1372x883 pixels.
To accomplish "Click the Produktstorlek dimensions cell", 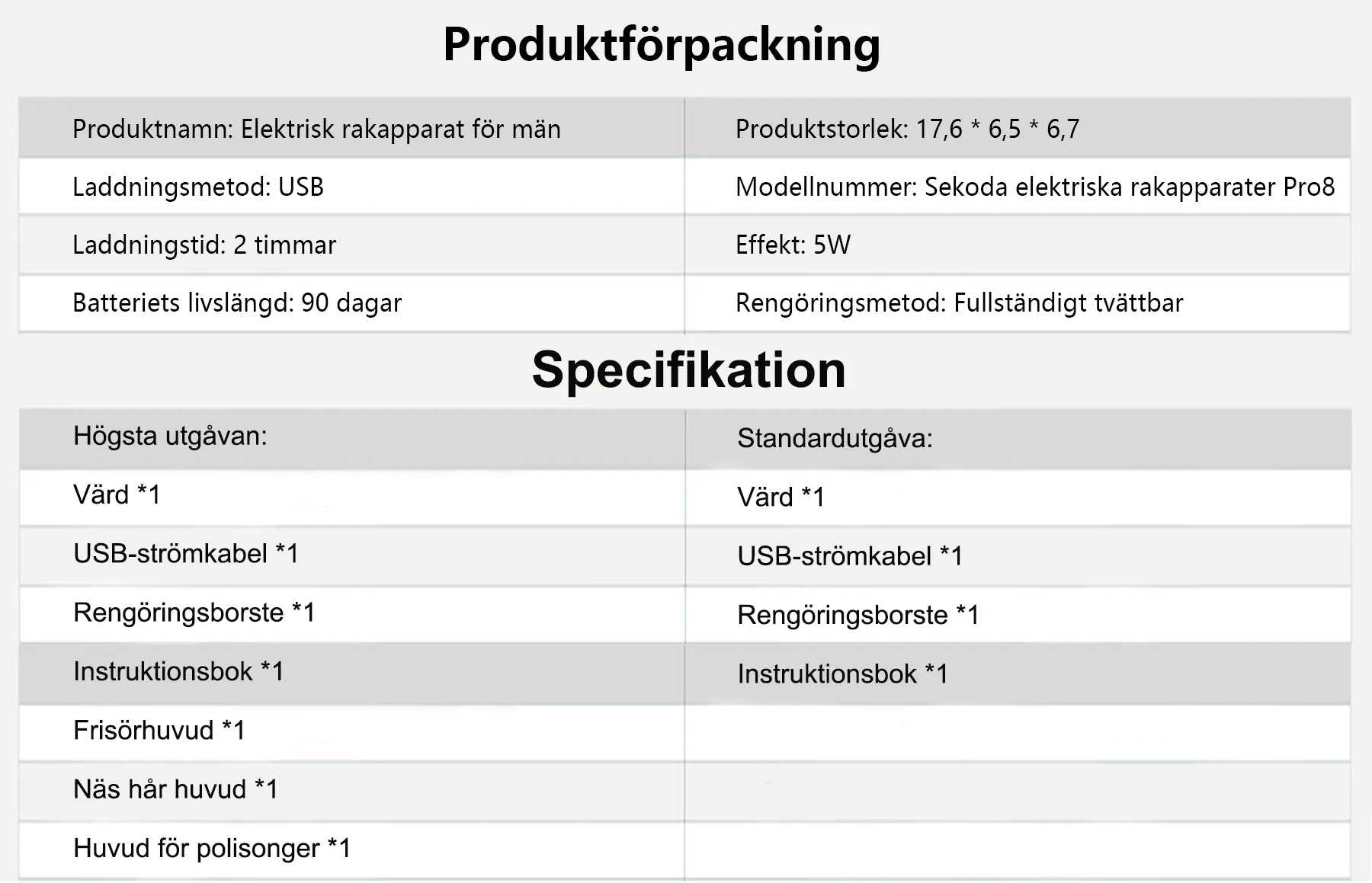I will tap(907, 130).
